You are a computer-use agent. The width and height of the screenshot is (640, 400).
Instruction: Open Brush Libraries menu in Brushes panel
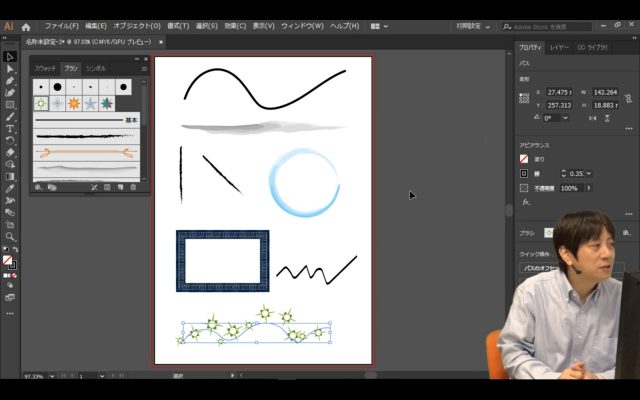38,187
